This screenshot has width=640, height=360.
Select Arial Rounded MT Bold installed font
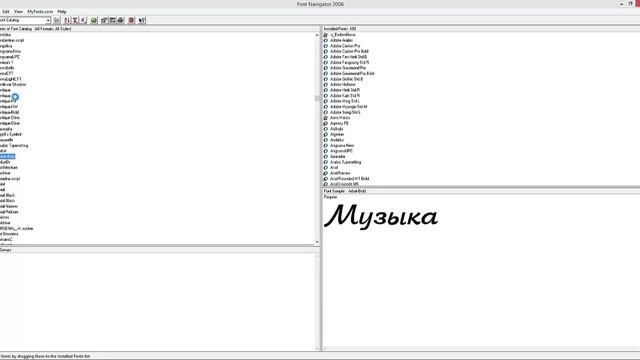(349, 179)
